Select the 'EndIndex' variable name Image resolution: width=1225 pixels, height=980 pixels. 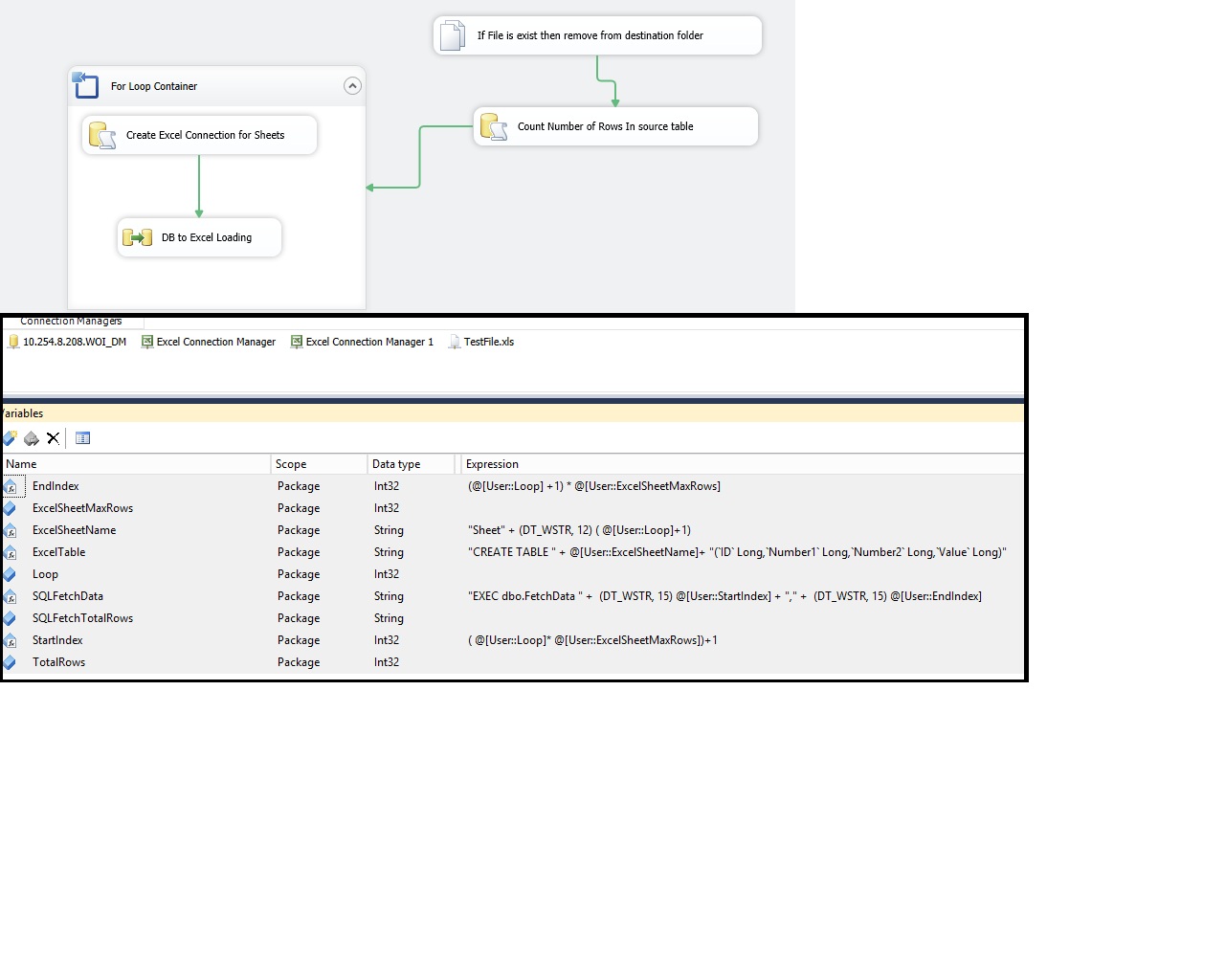56,486
